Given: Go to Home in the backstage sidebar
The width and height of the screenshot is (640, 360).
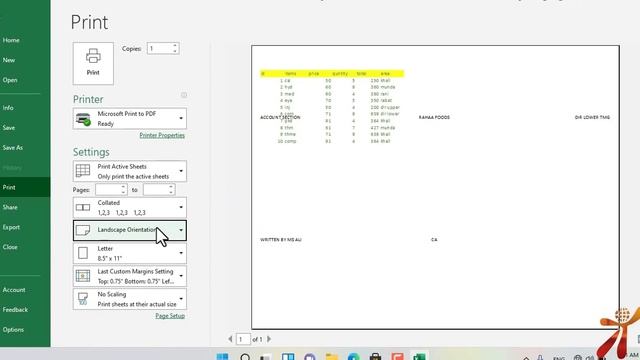Looking at the screenshot, I should [x=11, y=40].
